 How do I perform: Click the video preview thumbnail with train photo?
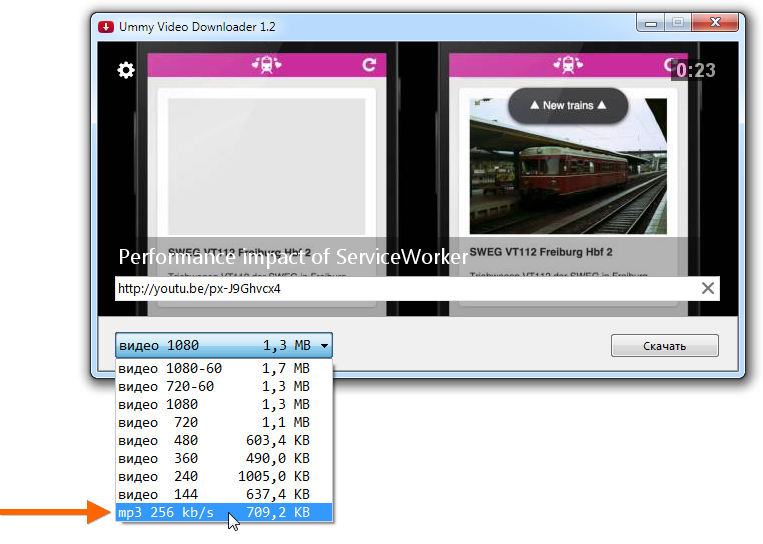click(568, 166)
